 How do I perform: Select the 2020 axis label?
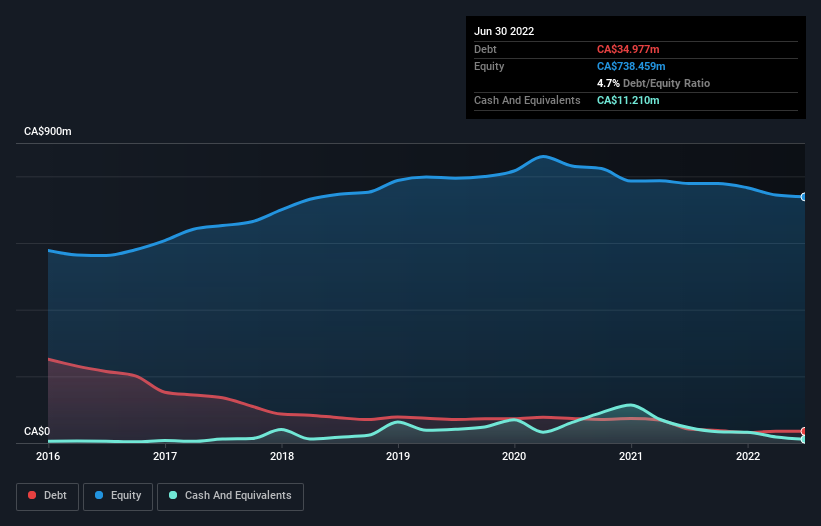click(x=514, y=456)
